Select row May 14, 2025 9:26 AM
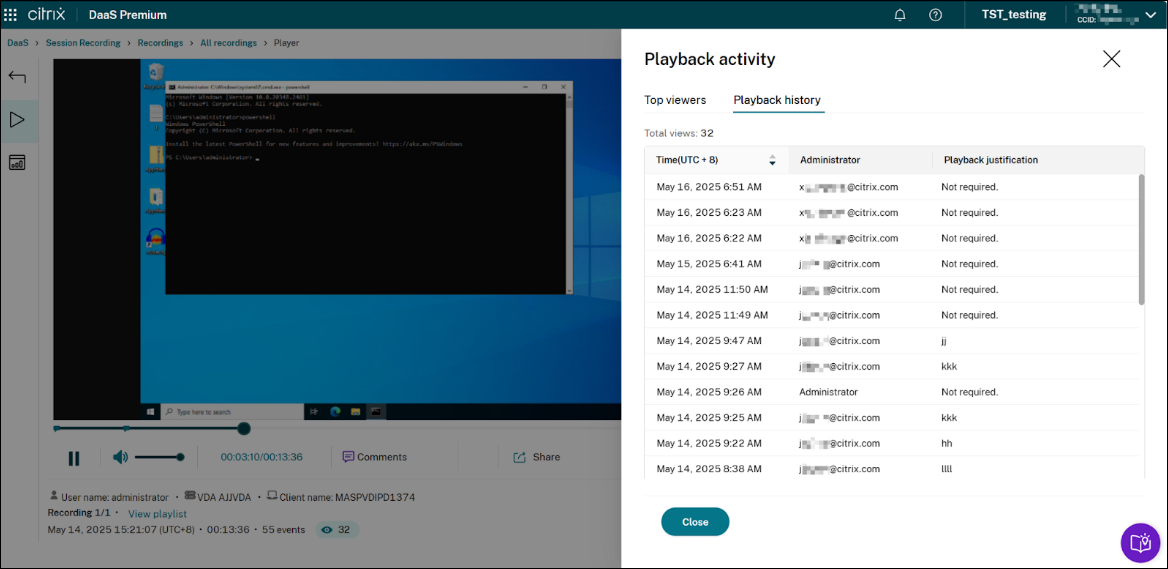This screenshot has height=569, width=1168. click(892, 392)
